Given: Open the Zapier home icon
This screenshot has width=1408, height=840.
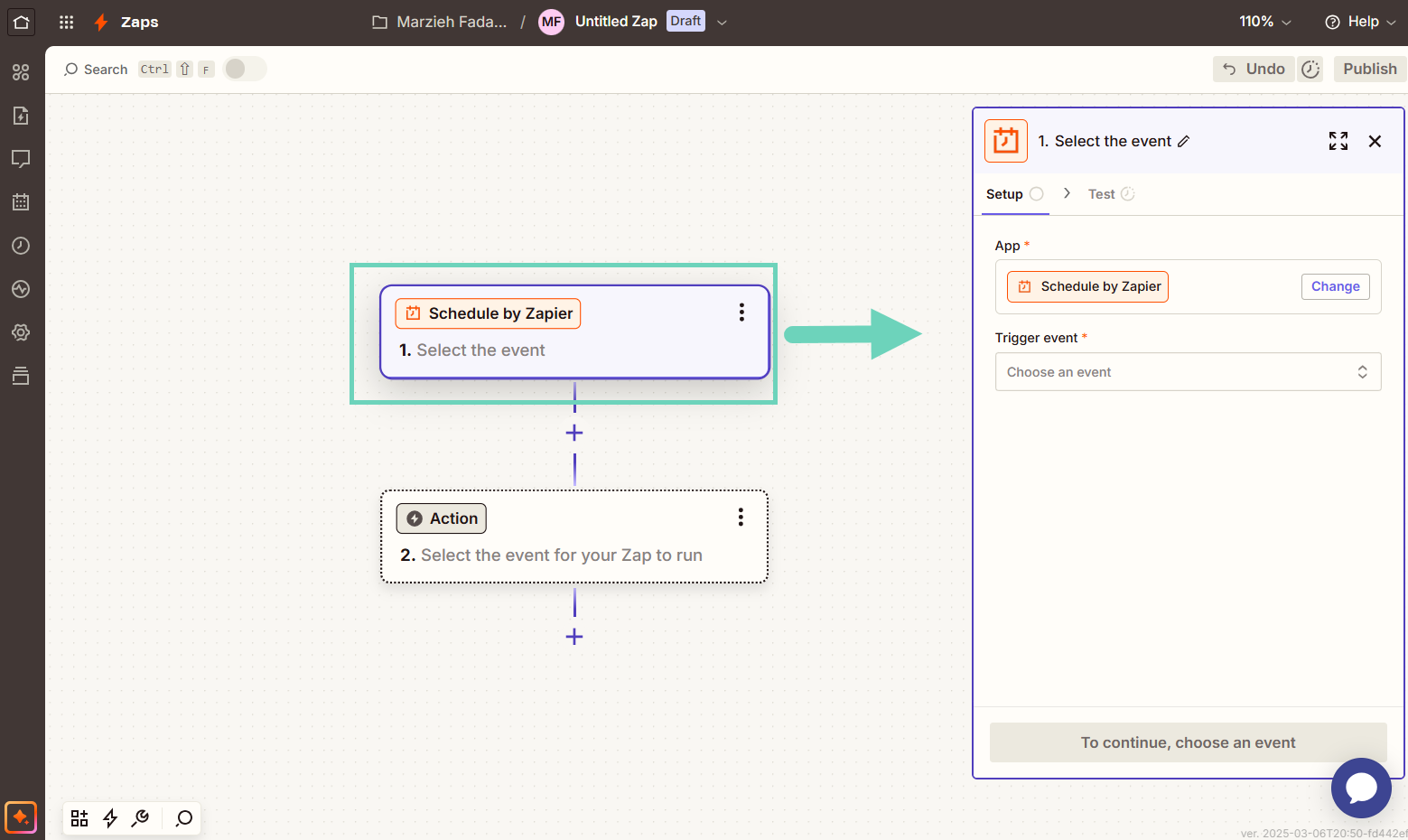Looking at the screenshot, I should (21, 22).
